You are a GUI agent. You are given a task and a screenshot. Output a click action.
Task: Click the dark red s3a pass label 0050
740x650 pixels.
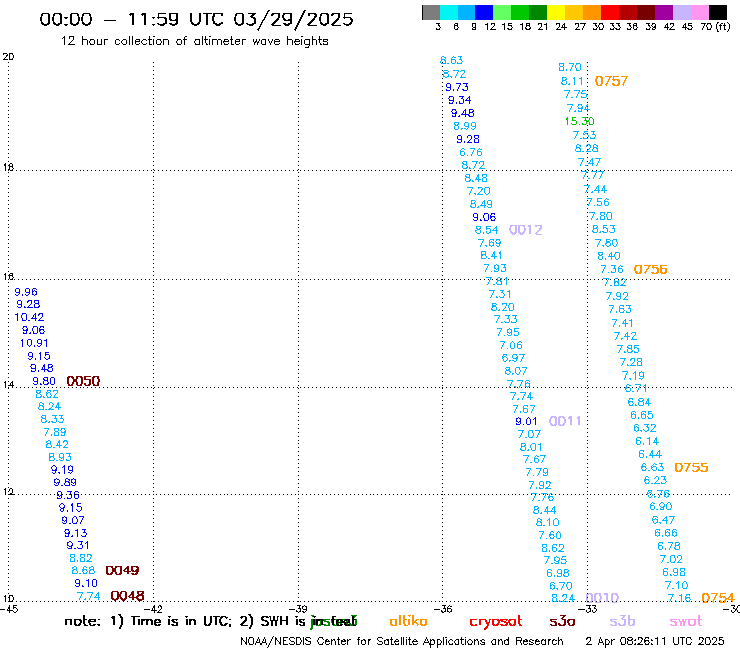pyautogui.click(x=83, y=381)
